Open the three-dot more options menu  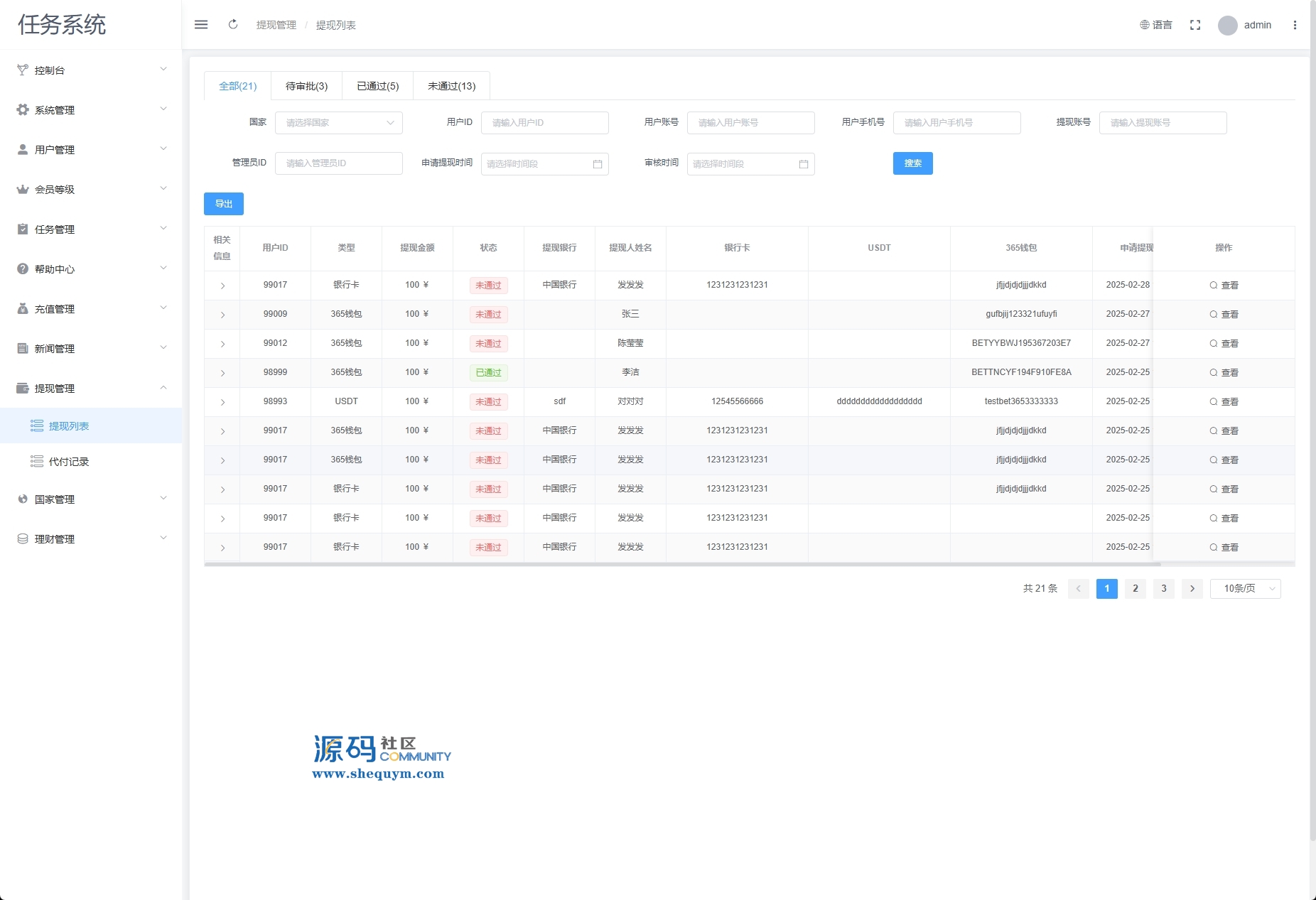1295,25
